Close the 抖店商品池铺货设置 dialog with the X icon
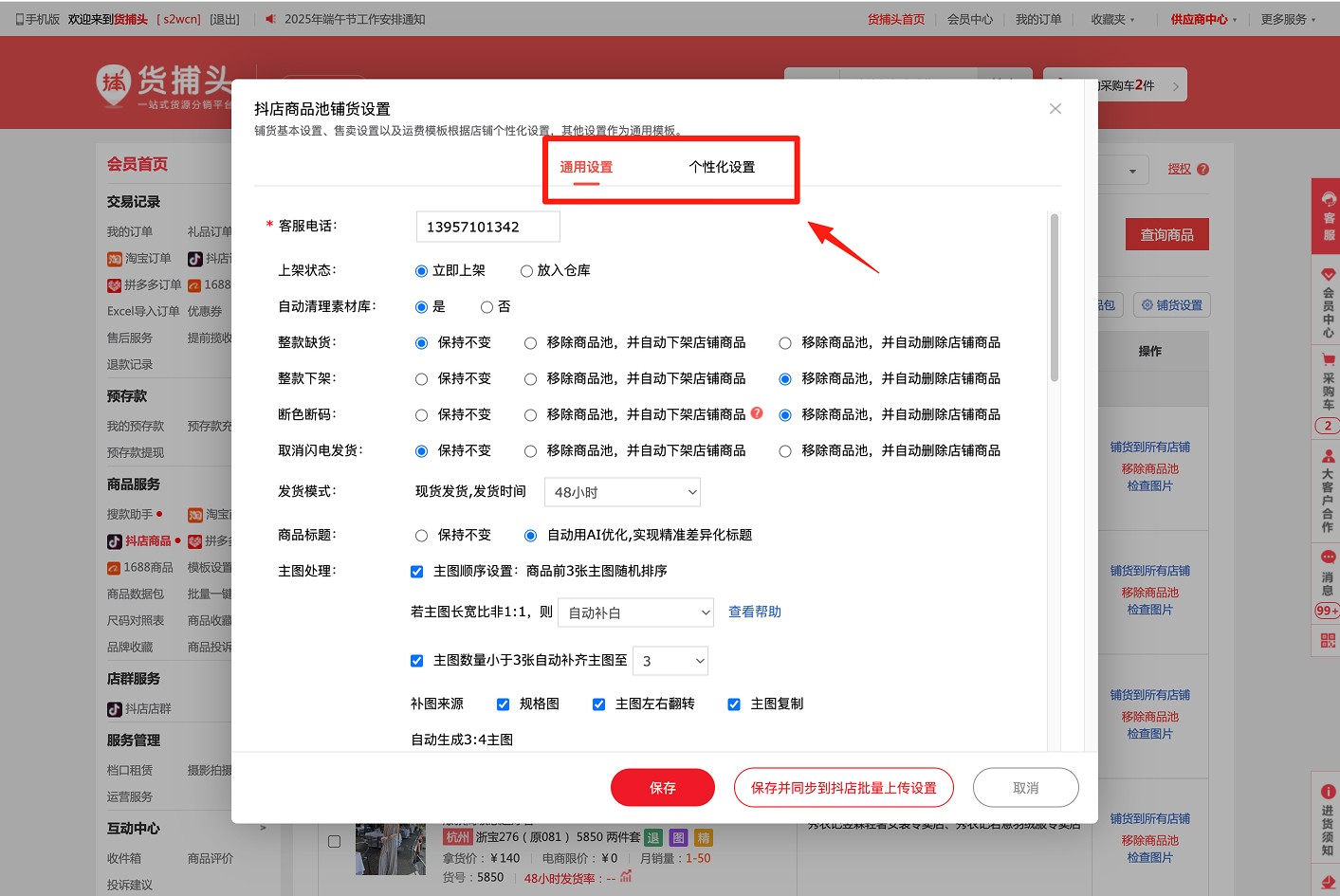 (x=1055, y=109)
